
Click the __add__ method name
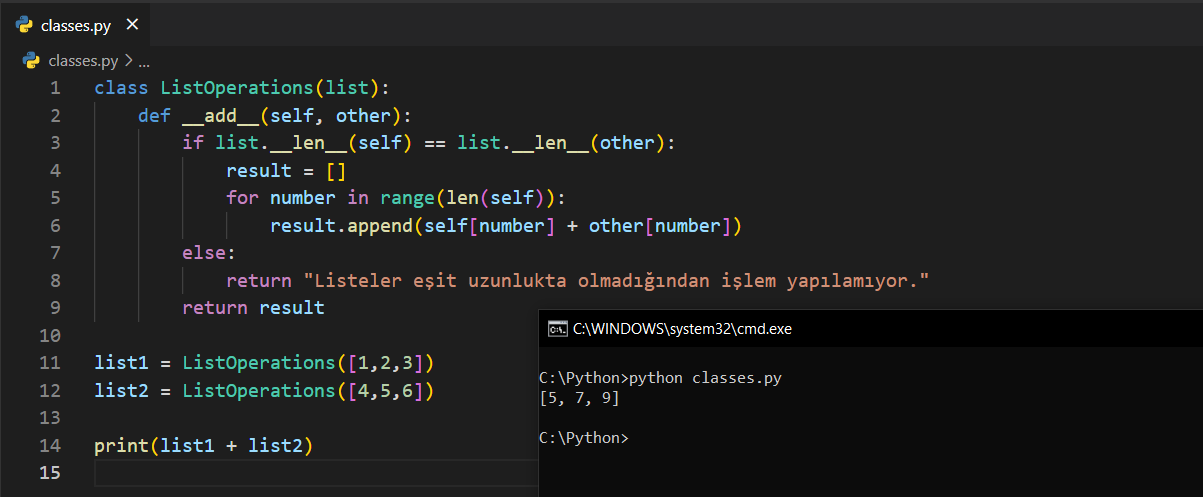click(x=221, y=116)
